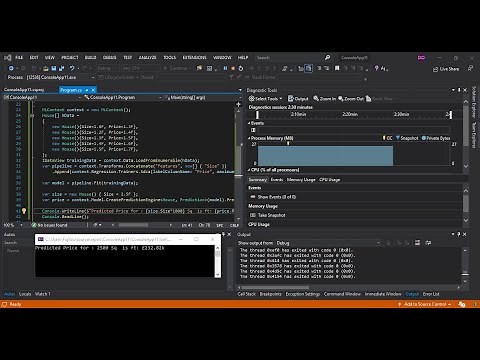This screenshot has width=480, height=360.
Task: Click the 100% editor zoom level dropdown
Action: [13, 225]
